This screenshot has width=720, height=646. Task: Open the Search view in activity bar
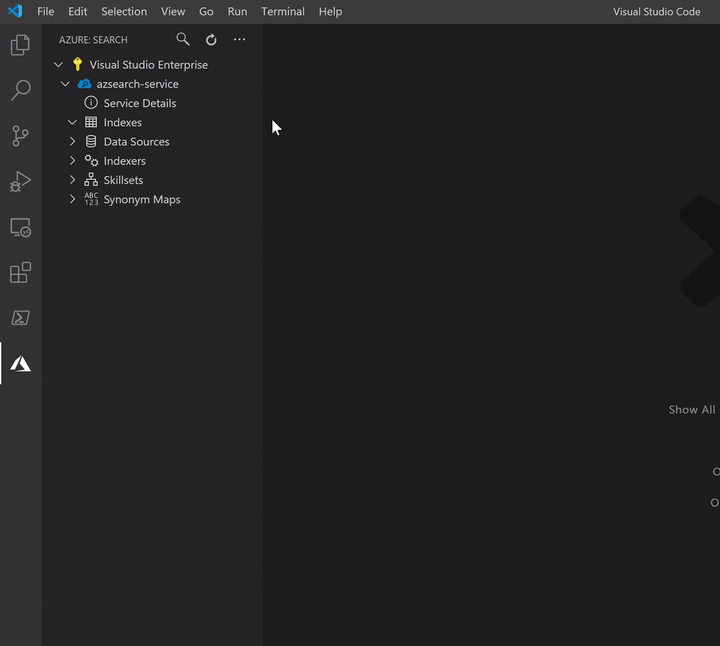click(x=20, y=90)
